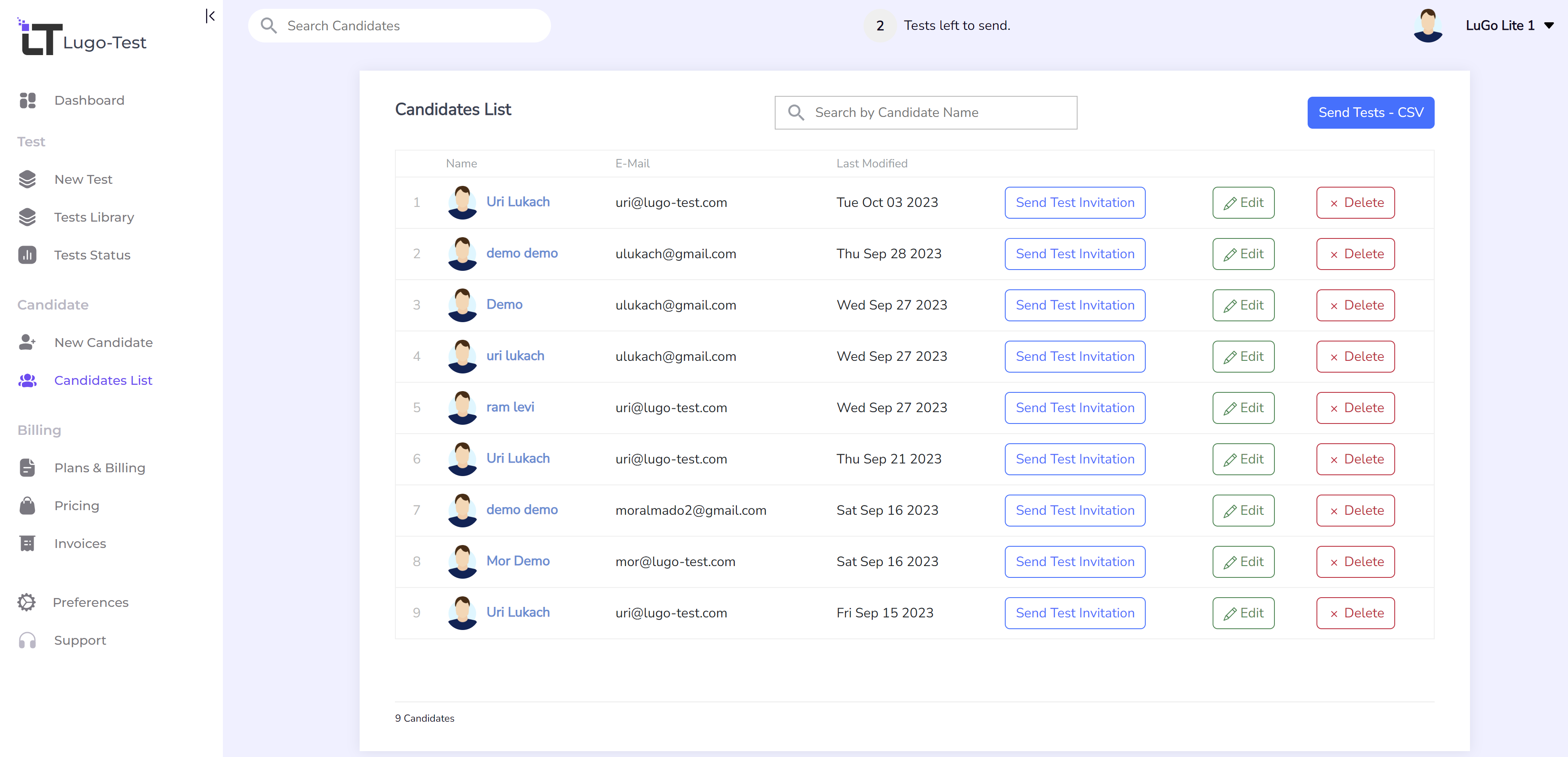Send Test Invitation to ram levi
The image size is (1568, 757).
tap(1074, 408)
